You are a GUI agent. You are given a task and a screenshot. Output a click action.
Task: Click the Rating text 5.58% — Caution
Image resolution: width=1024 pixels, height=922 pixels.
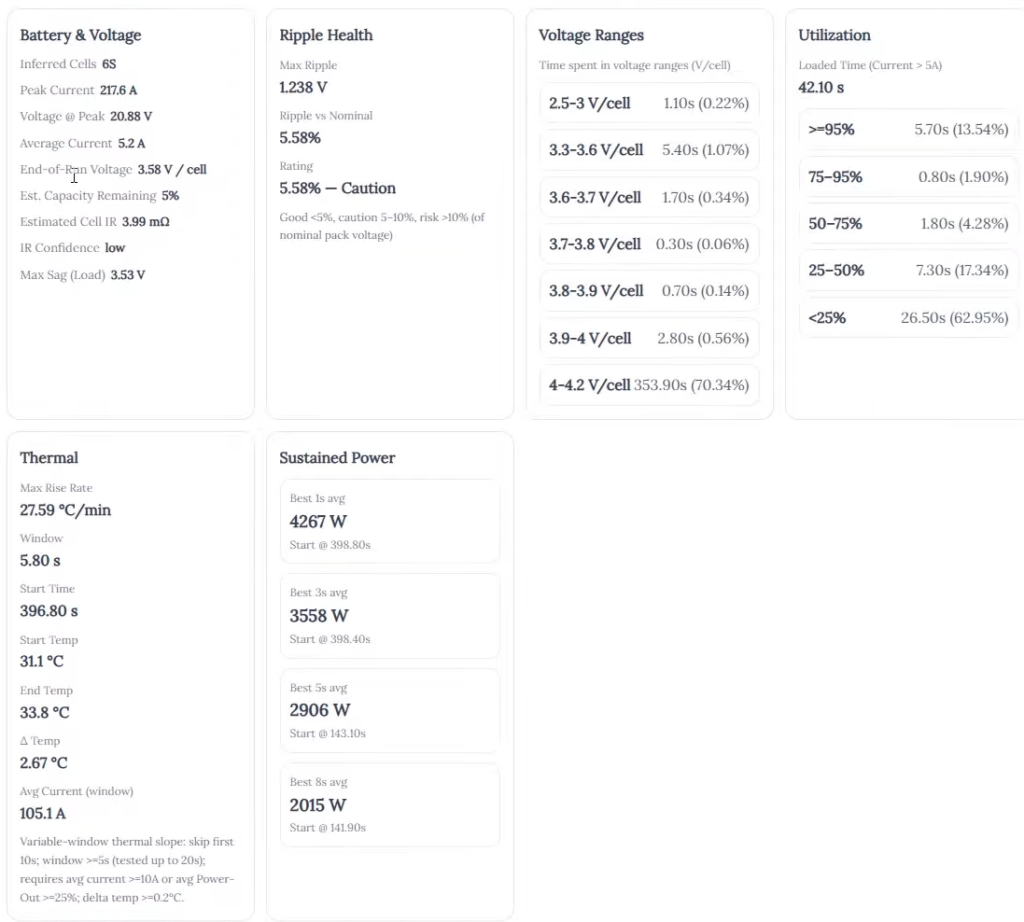[x=338, y=188]
